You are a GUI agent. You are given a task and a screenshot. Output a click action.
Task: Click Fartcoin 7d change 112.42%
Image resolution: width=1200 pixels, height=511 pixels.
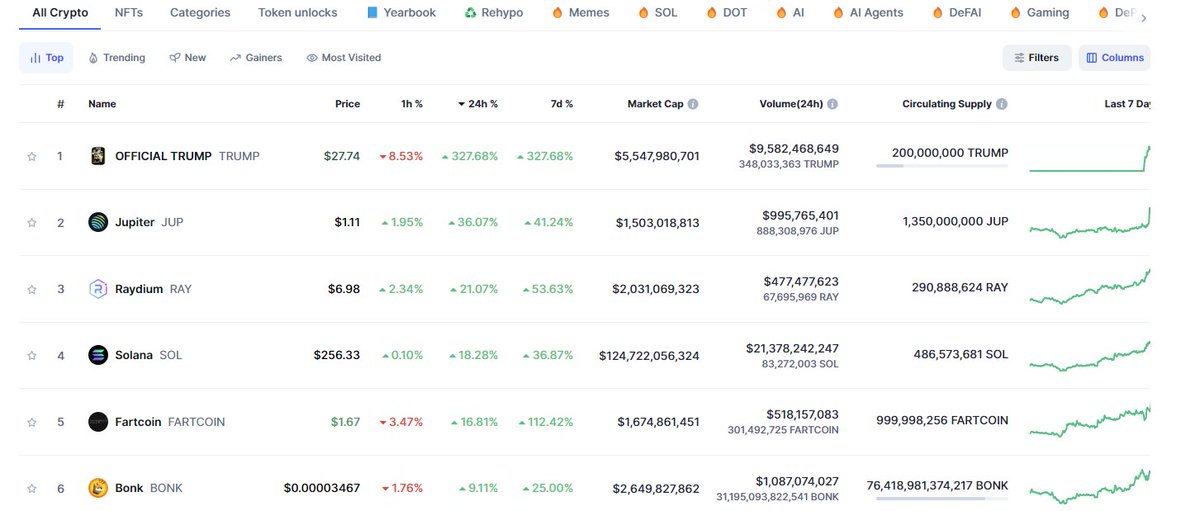tap(546, 422)
